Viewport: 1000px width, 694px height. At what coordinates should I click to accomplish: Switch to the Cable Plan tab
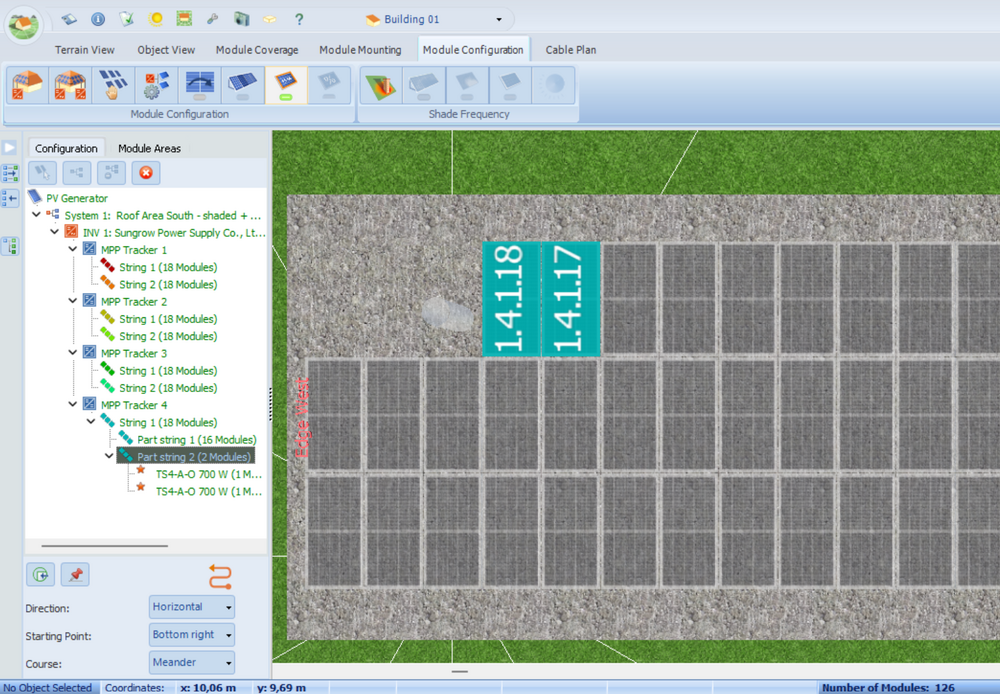pos(571,49)
